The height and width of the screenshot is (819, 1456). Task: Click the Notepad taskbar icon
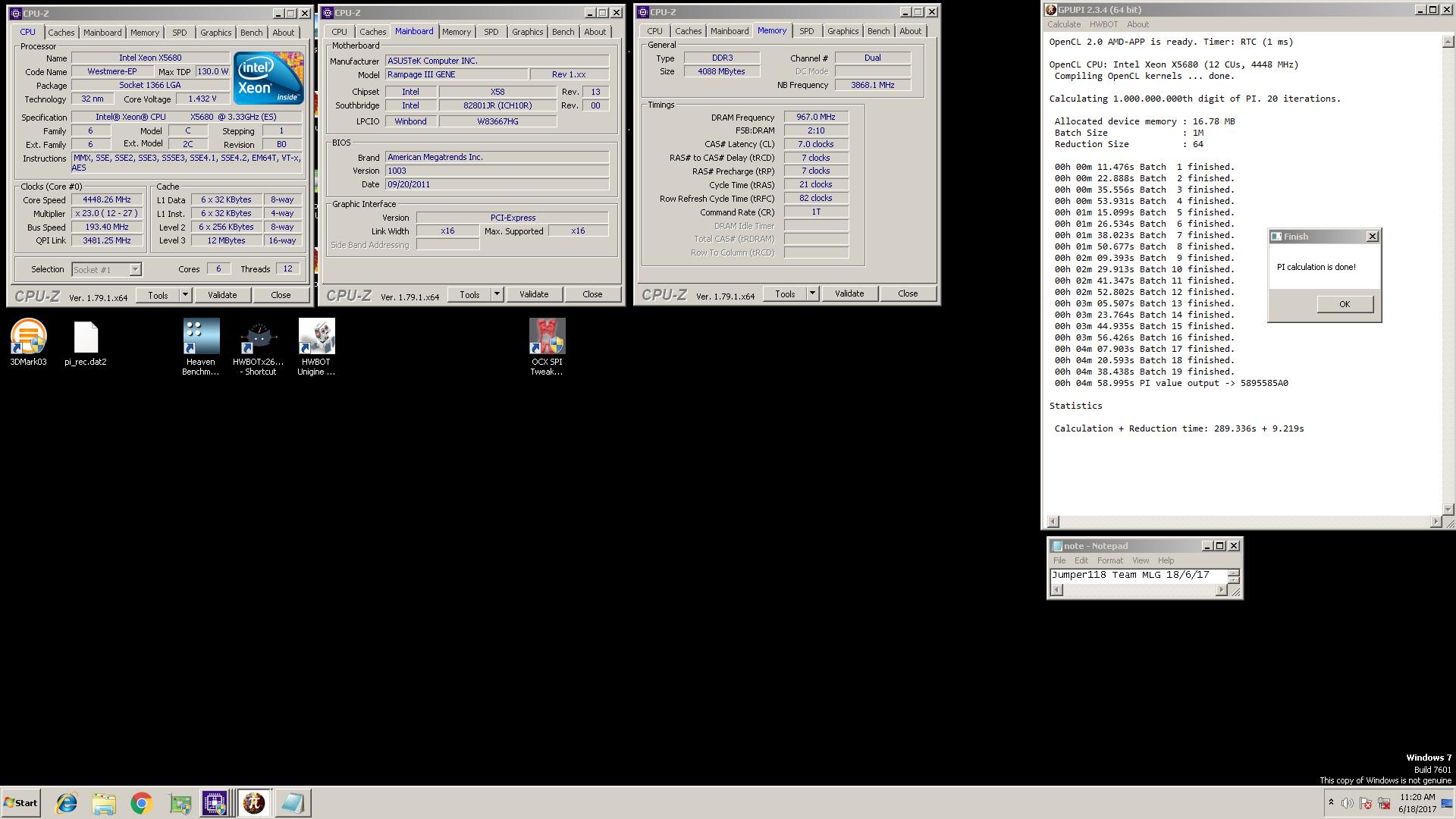(x=292, y=803)
